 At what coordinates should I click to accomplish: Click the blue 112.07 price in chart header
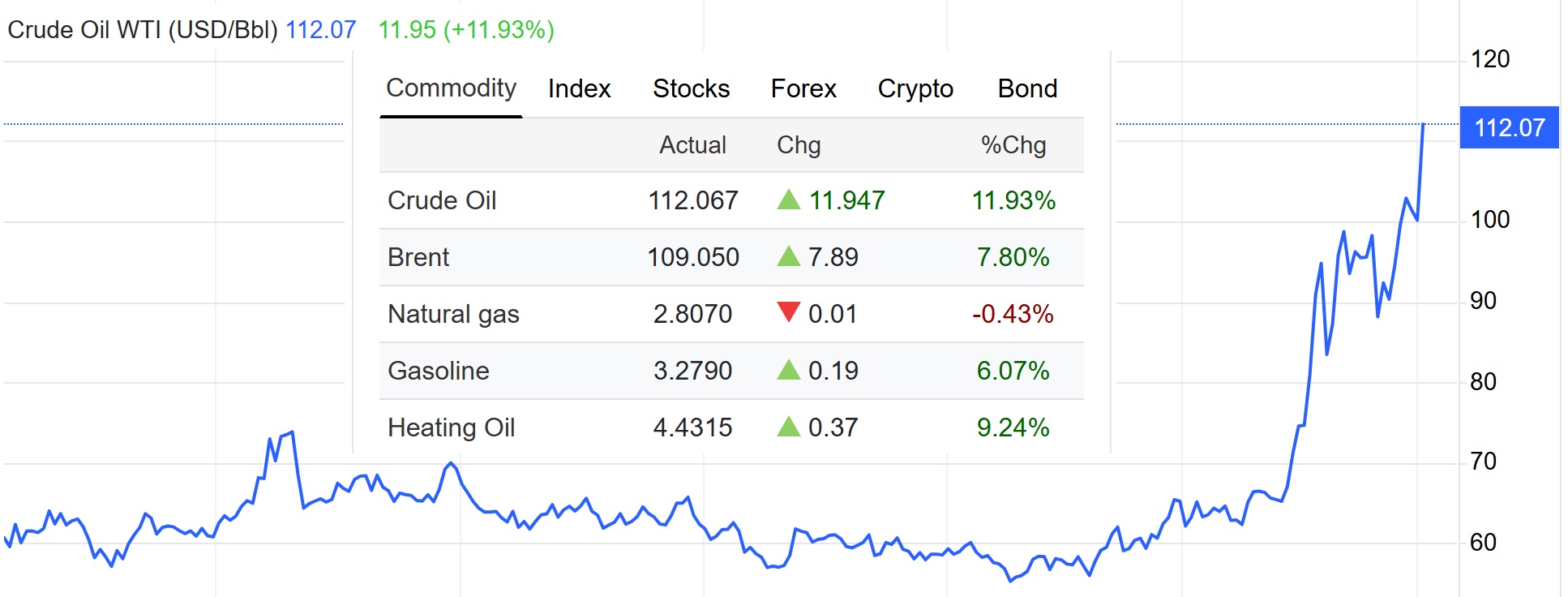pyautogui.click(x=321, y=30)
